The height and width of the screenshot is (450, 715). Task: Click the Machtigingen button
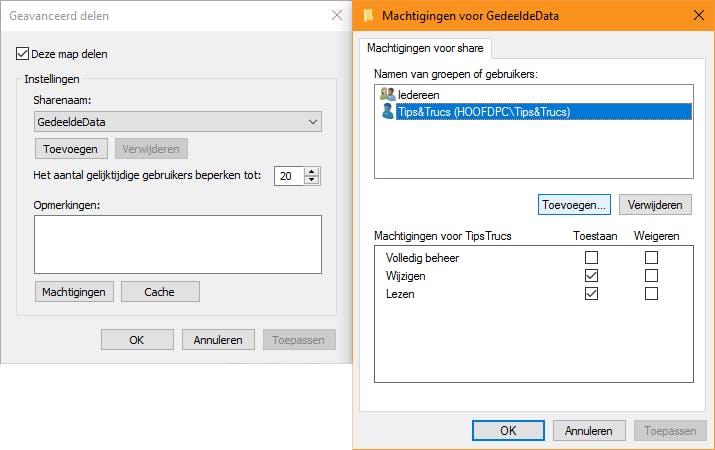[x=74, y=291]
